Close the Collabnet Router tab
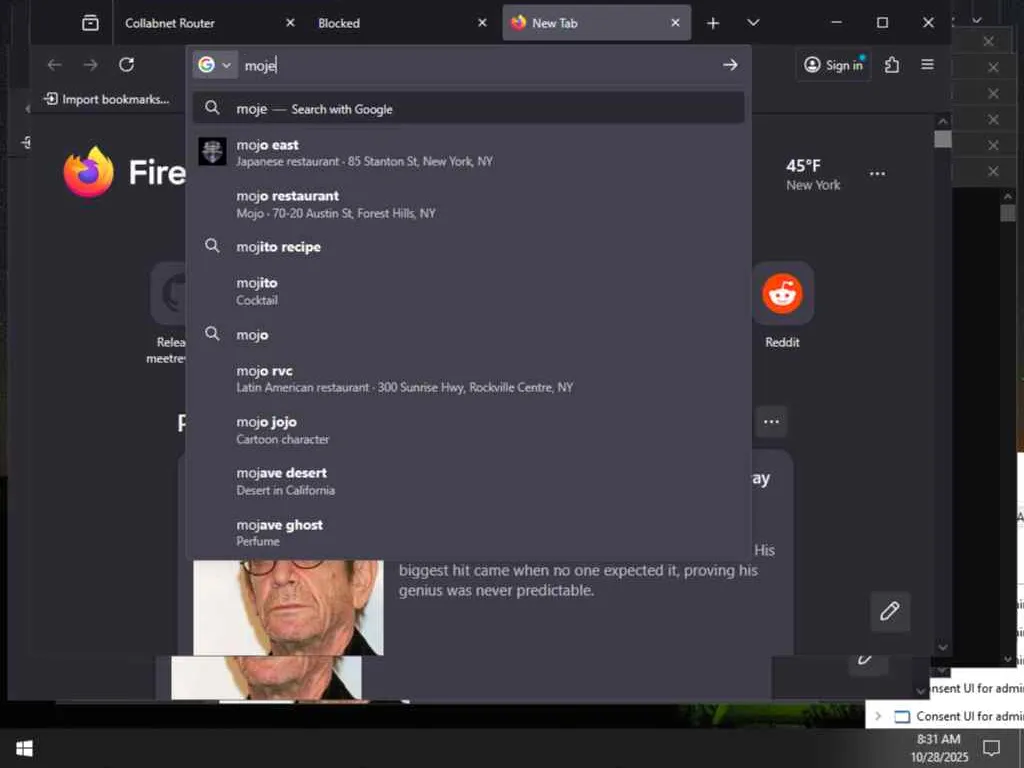 point(291,23)
